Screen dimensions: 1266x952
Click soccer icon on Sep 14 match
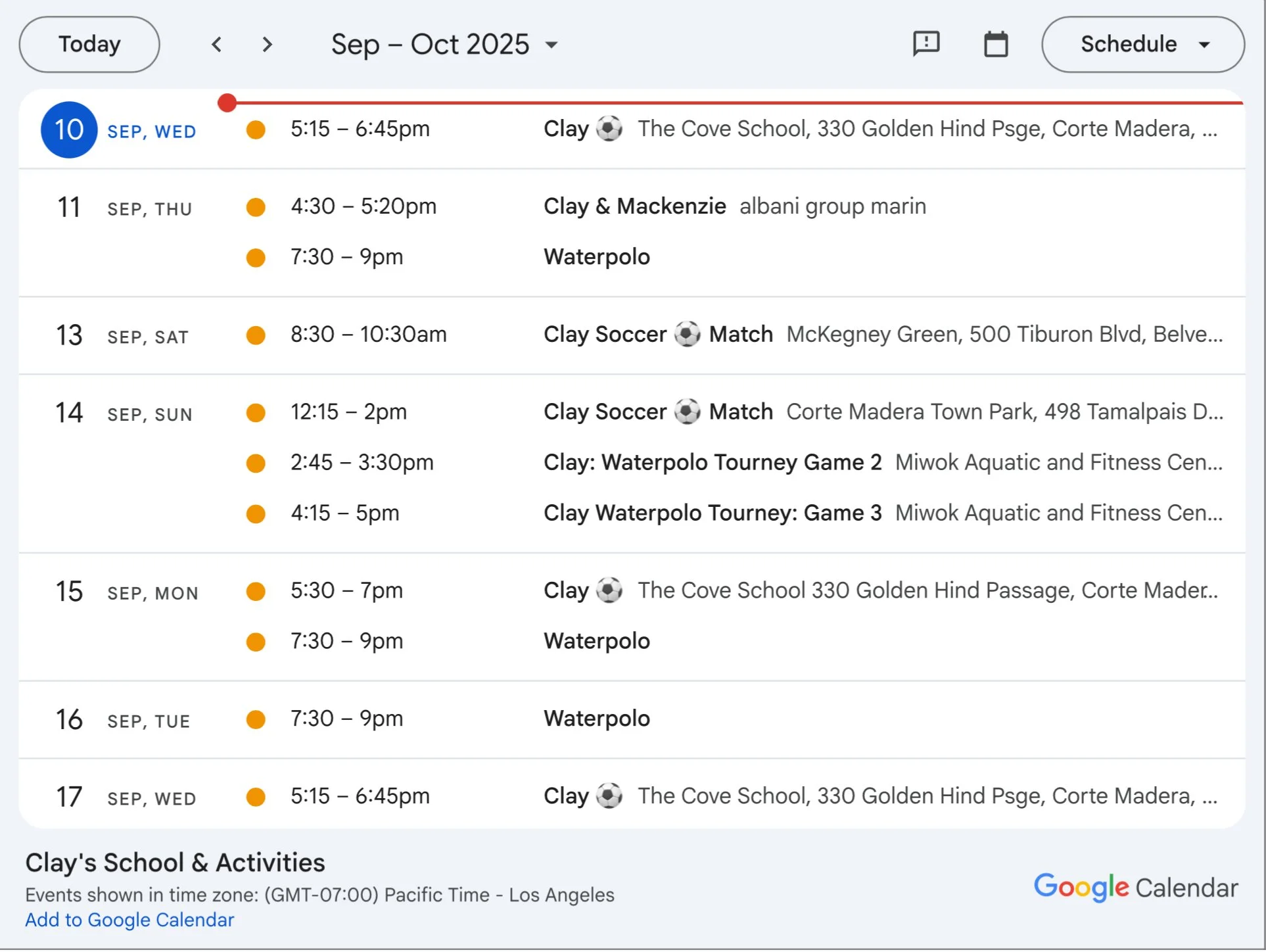tap(687, 412)
